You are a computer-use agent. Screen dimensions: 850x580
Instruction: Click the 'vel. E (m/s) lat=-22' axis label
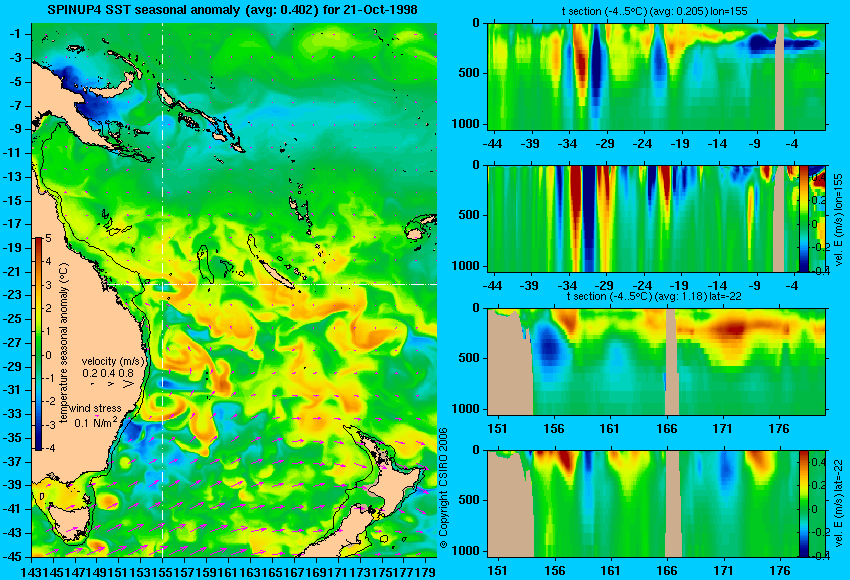[x=838, y=508]
